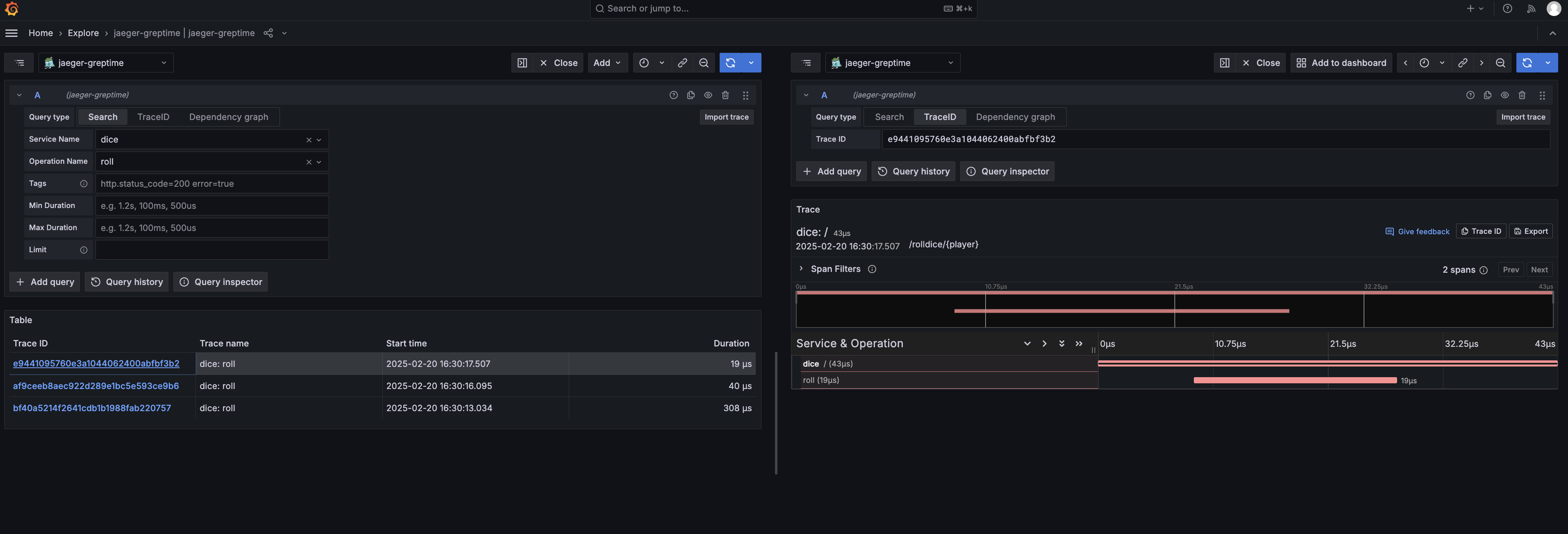Image resolution: width=1568 pixels, height=534 pixels.
Task: Click the Add to dashboard button
Action: click(x=1341, y=63)
